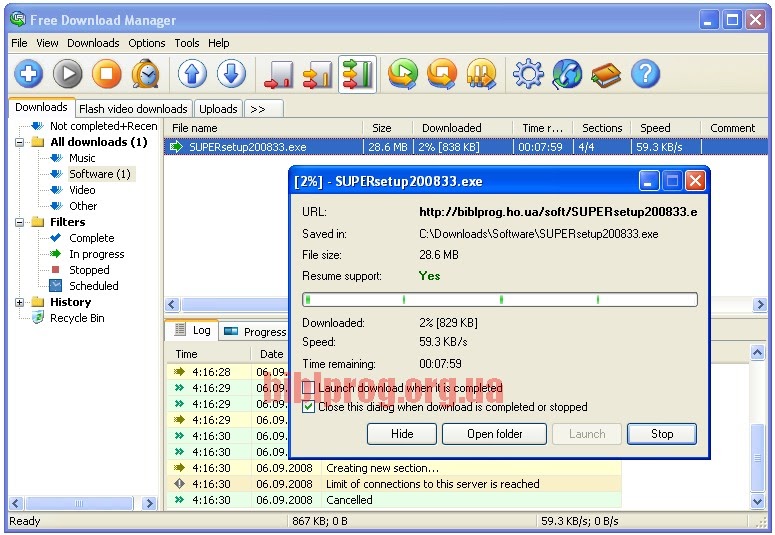Expand the History tree node
The width and height of the screenshot is (775, 535).
pos(20,302)
